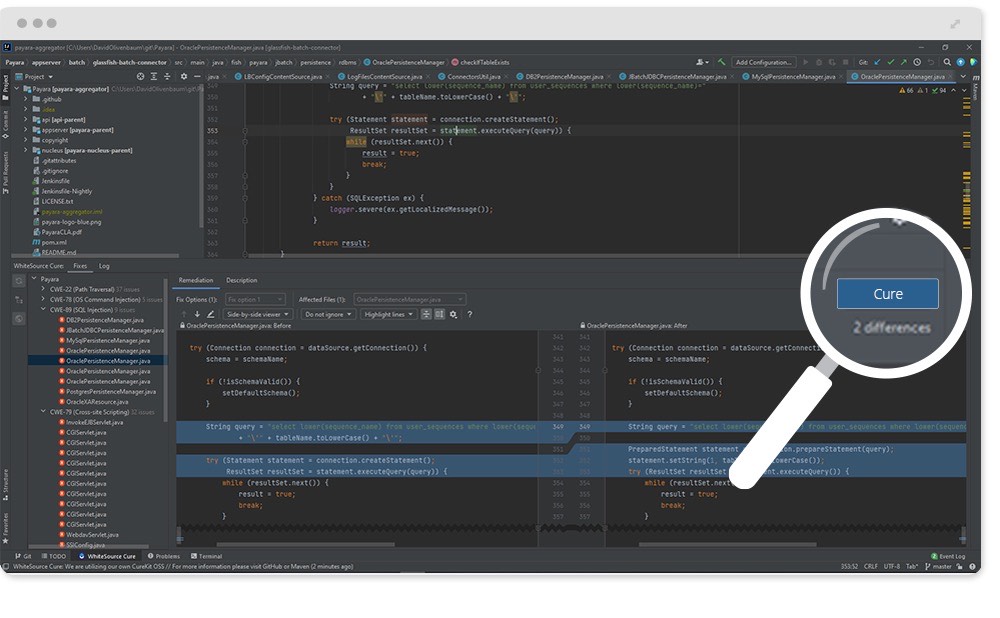
Task: Open the Favorites side panel star
Action: pos(6,529)
